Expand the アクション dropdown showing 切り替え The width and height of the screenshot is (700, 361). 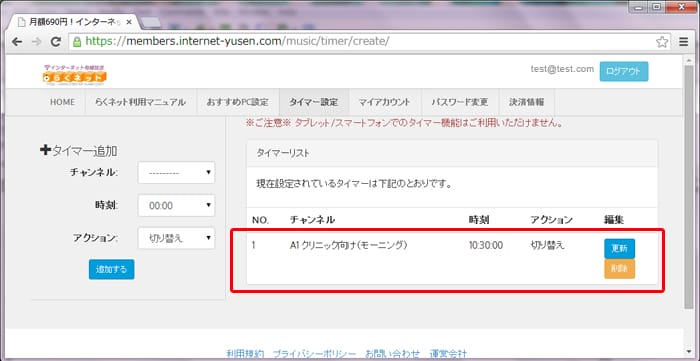[176, 238]
